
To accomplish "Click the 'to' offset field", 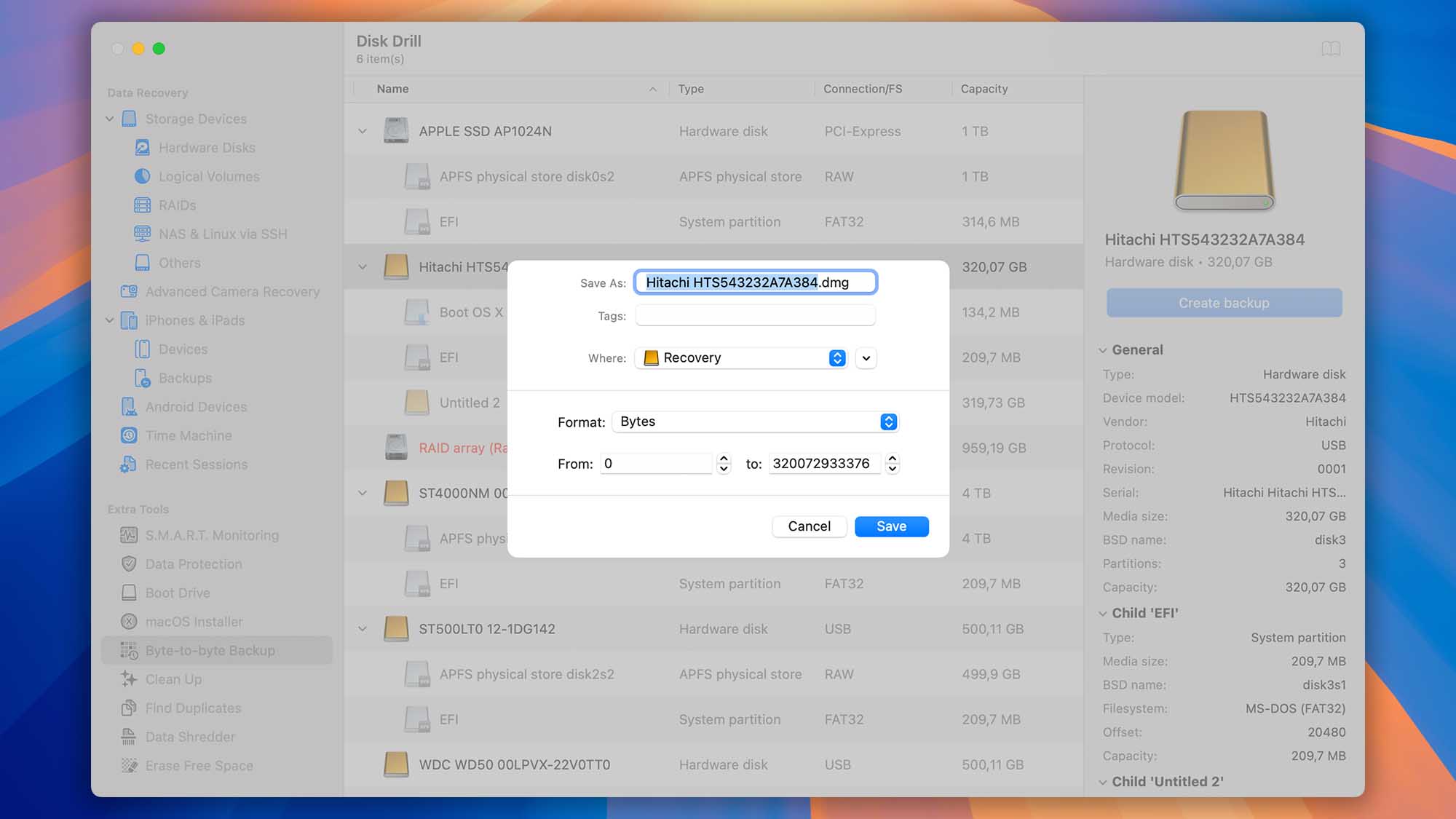I will pos(824,464).
